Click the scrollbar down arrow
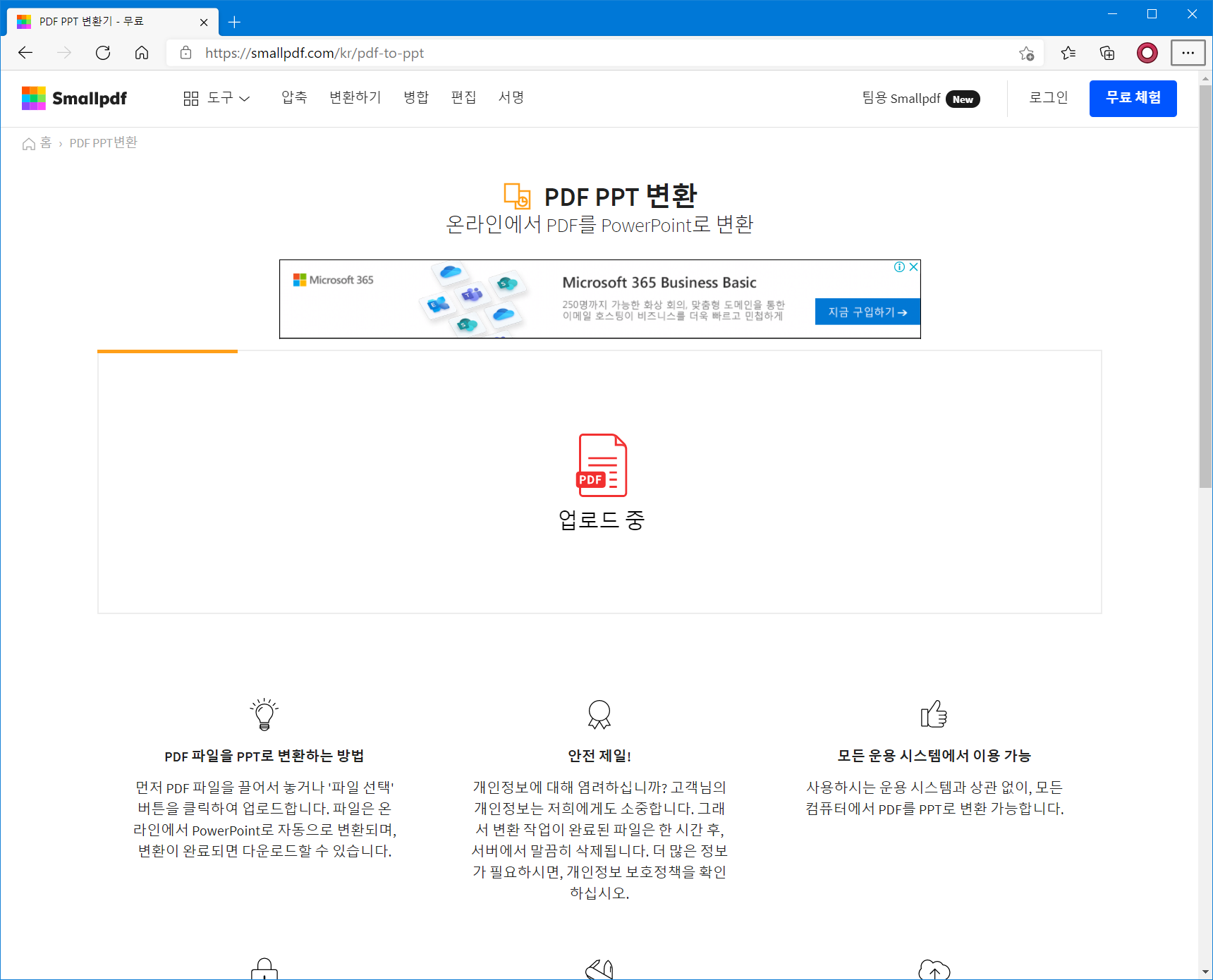 1205,972
